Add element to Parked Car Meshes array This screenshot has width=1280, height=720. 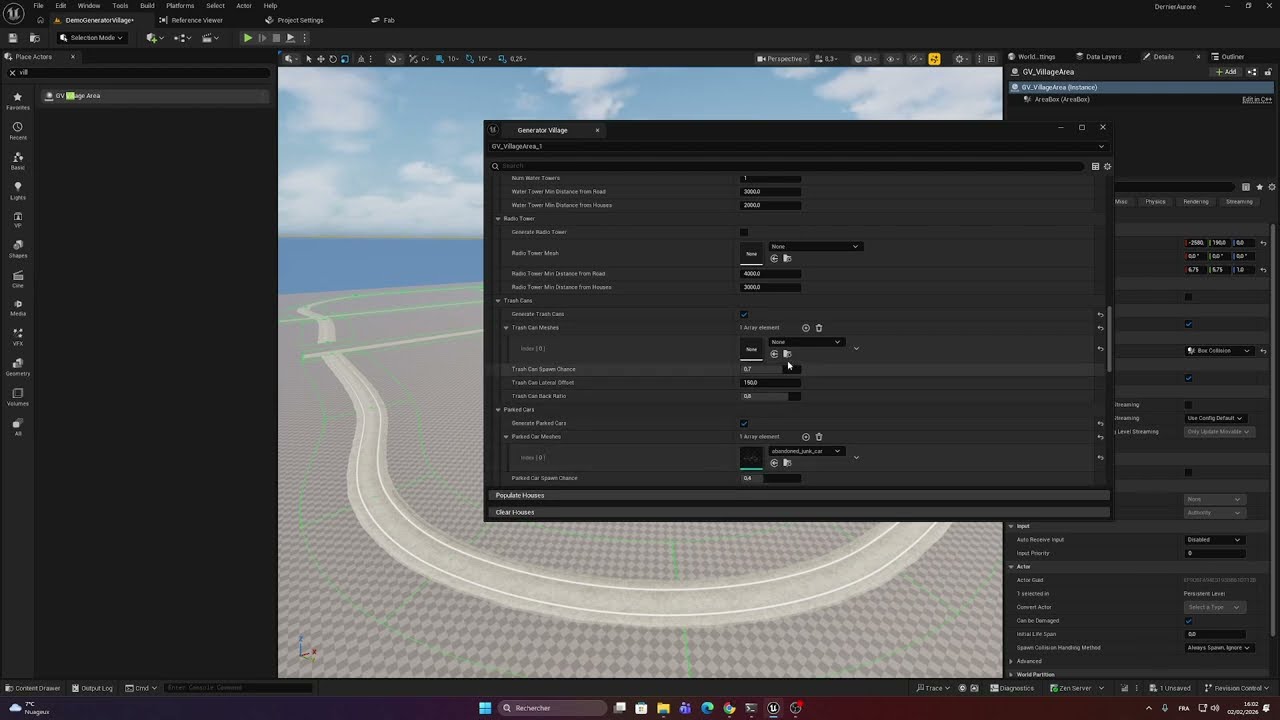(x=806, y=437)
